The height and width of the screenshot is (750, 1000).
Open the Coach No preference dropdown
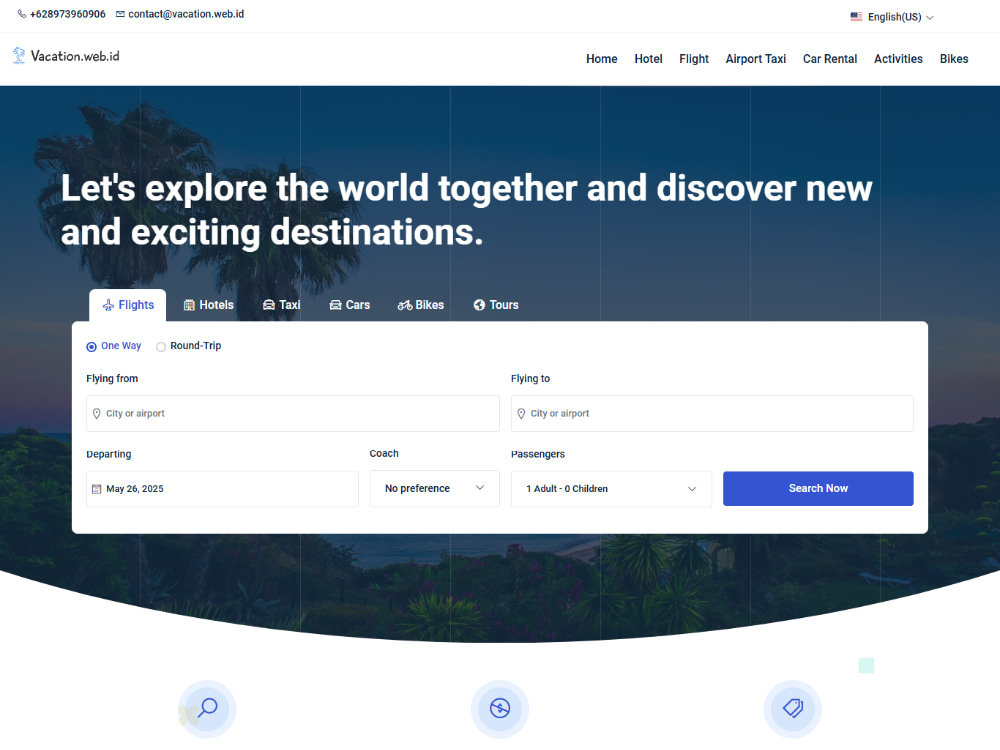point(434,489)
